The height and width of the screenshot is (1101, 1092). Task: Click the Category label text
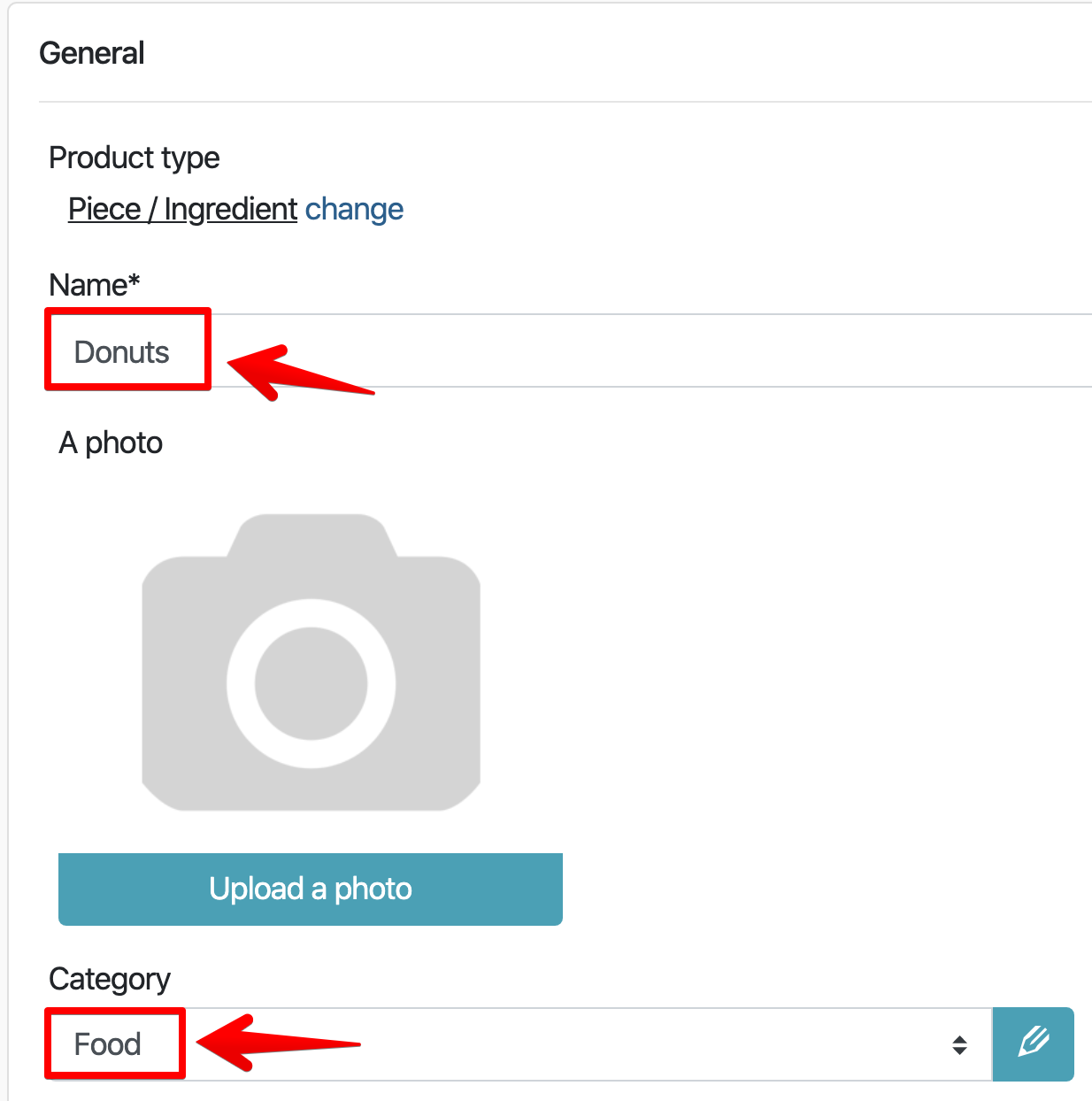(x=110, y=980)
